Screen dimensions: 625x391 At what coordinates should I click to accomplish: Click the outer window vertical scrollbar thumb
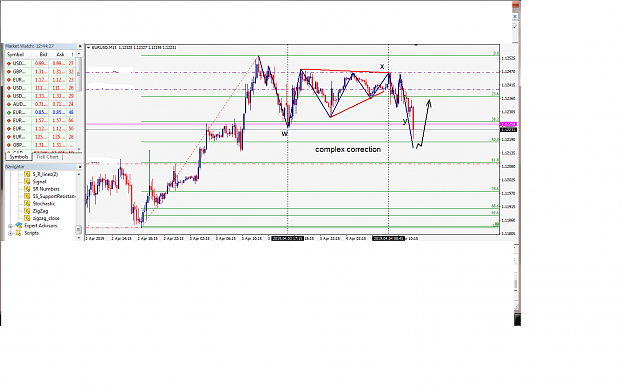(515, 284)
